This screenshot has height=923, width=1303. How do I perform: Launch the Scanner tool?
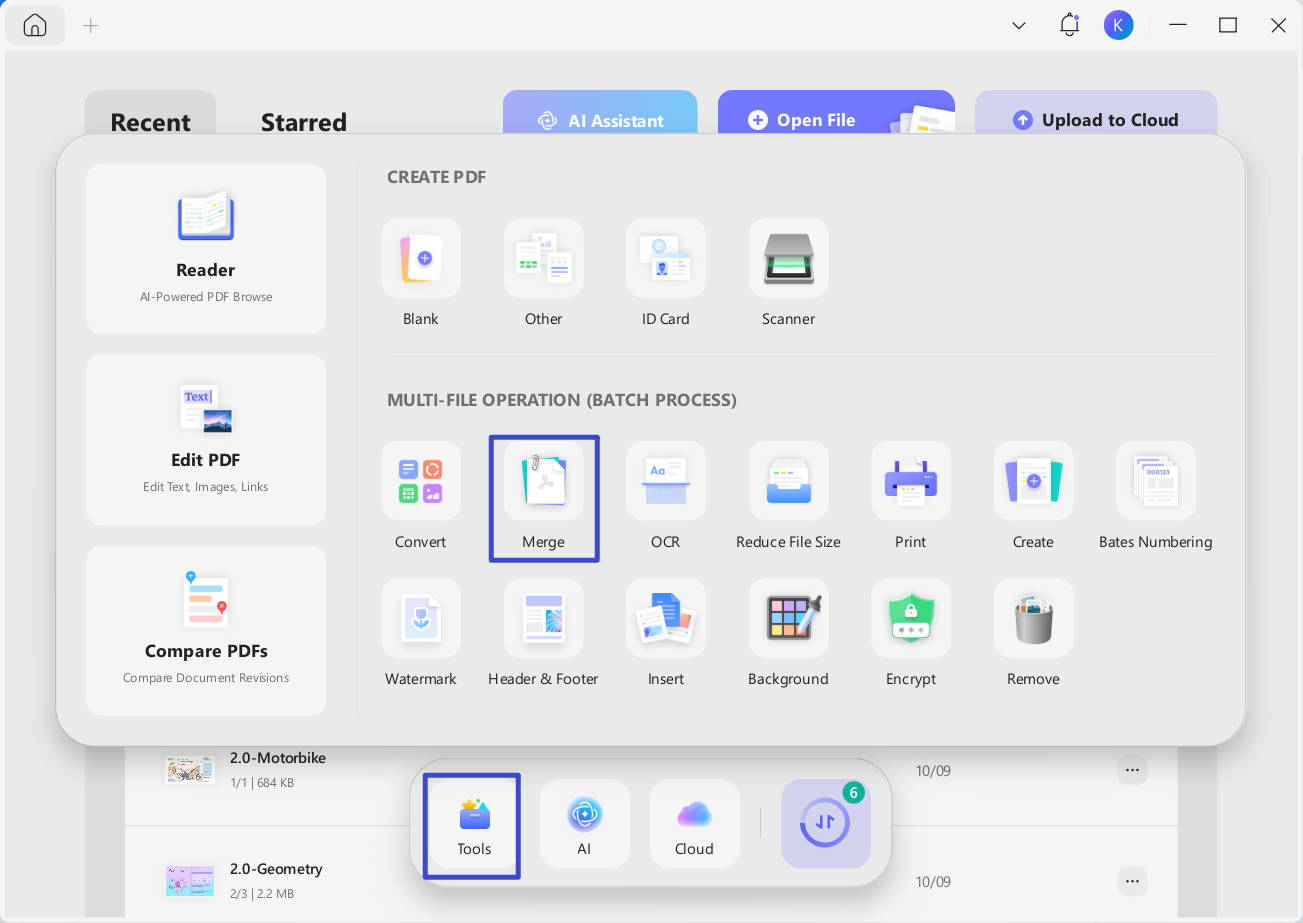coord(789,258)
